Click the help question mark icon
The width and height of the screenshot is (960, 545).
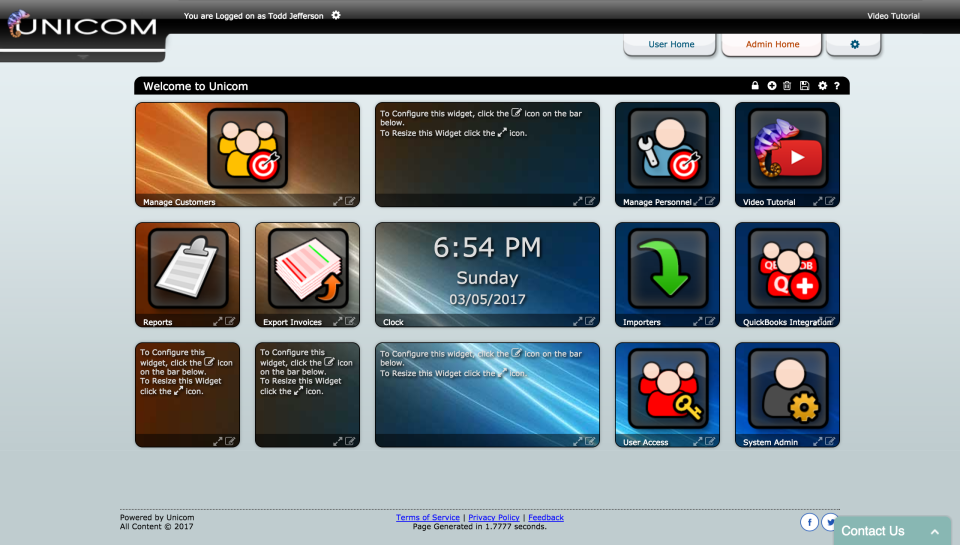(837, 86)
